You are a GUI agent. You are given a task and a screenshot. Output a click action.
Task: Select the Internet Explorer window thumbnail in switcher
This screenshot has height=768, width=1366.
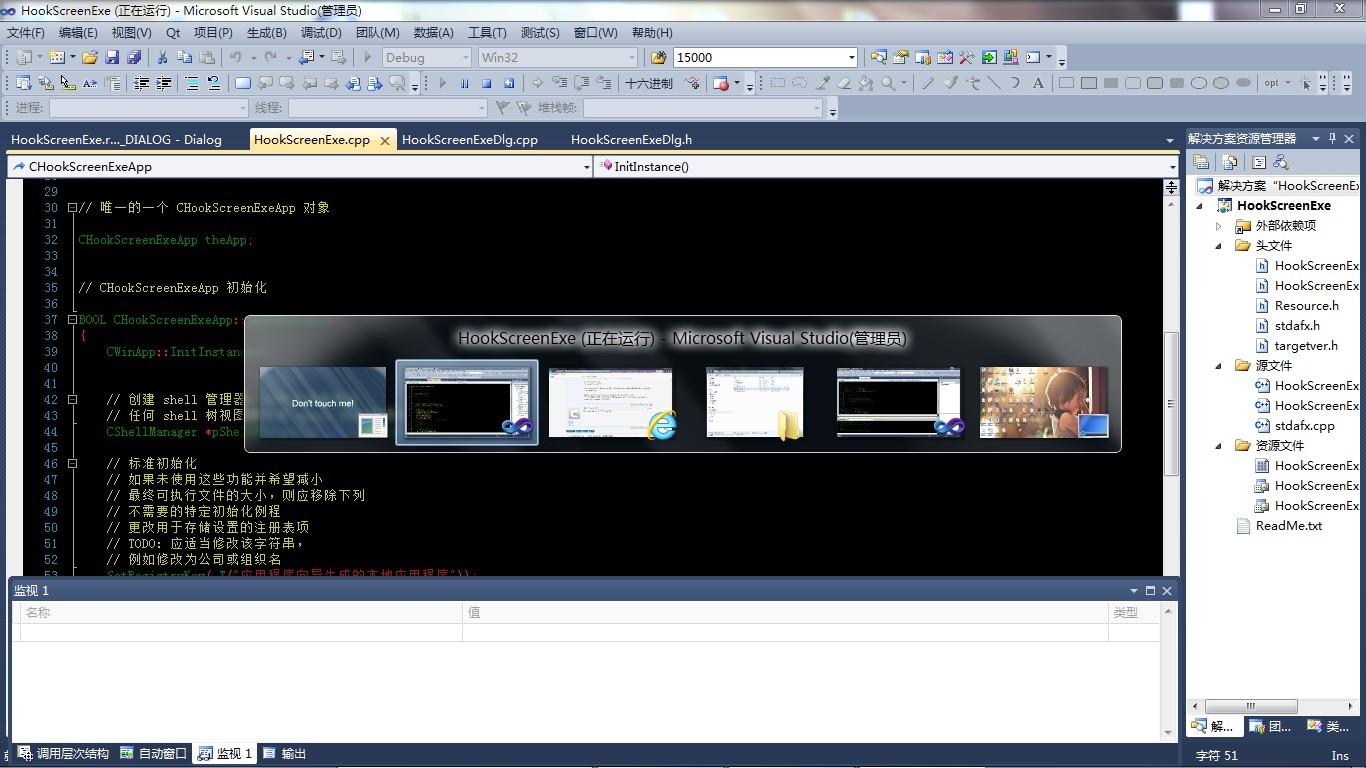click(613, 402)
